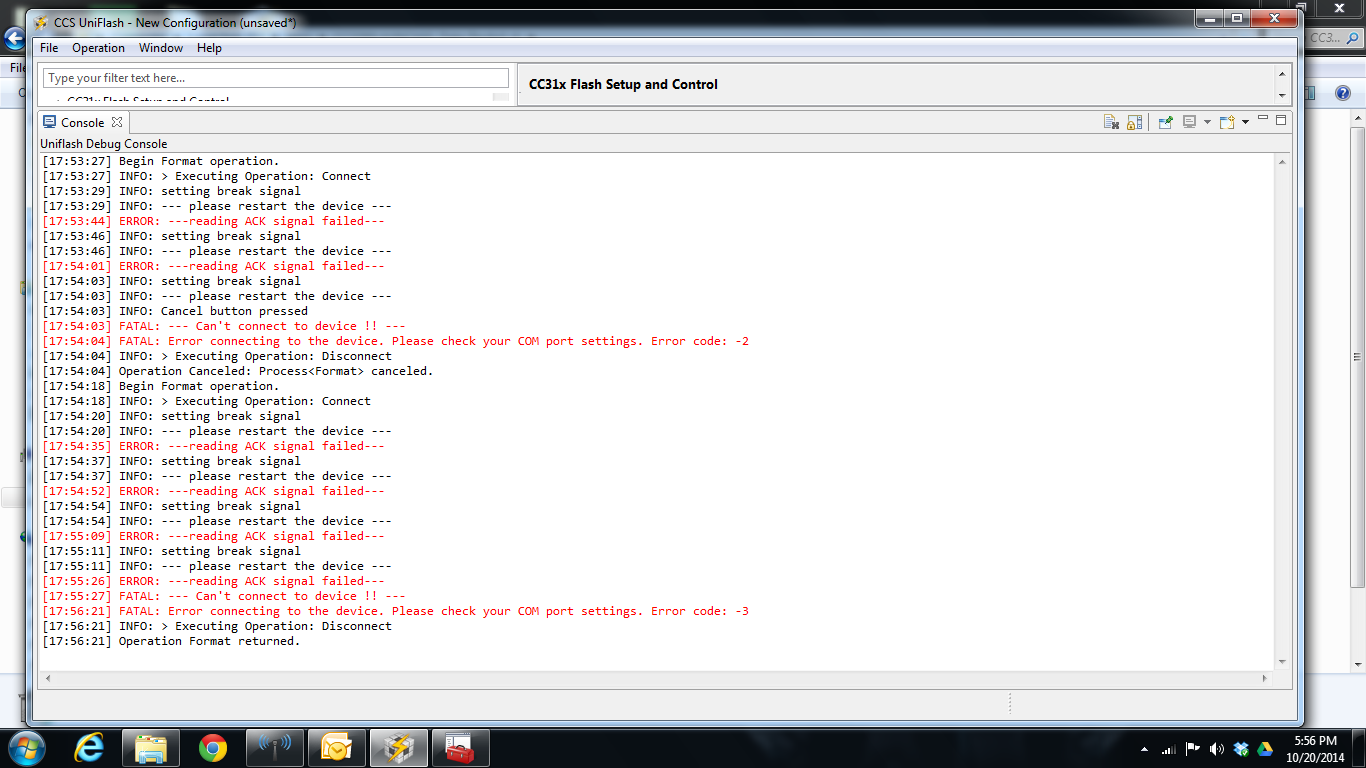Toggle Scroll Lock in the Console toolbar
The image size is (1366, 768).
pyautogui.click(x=1134, y=122)
